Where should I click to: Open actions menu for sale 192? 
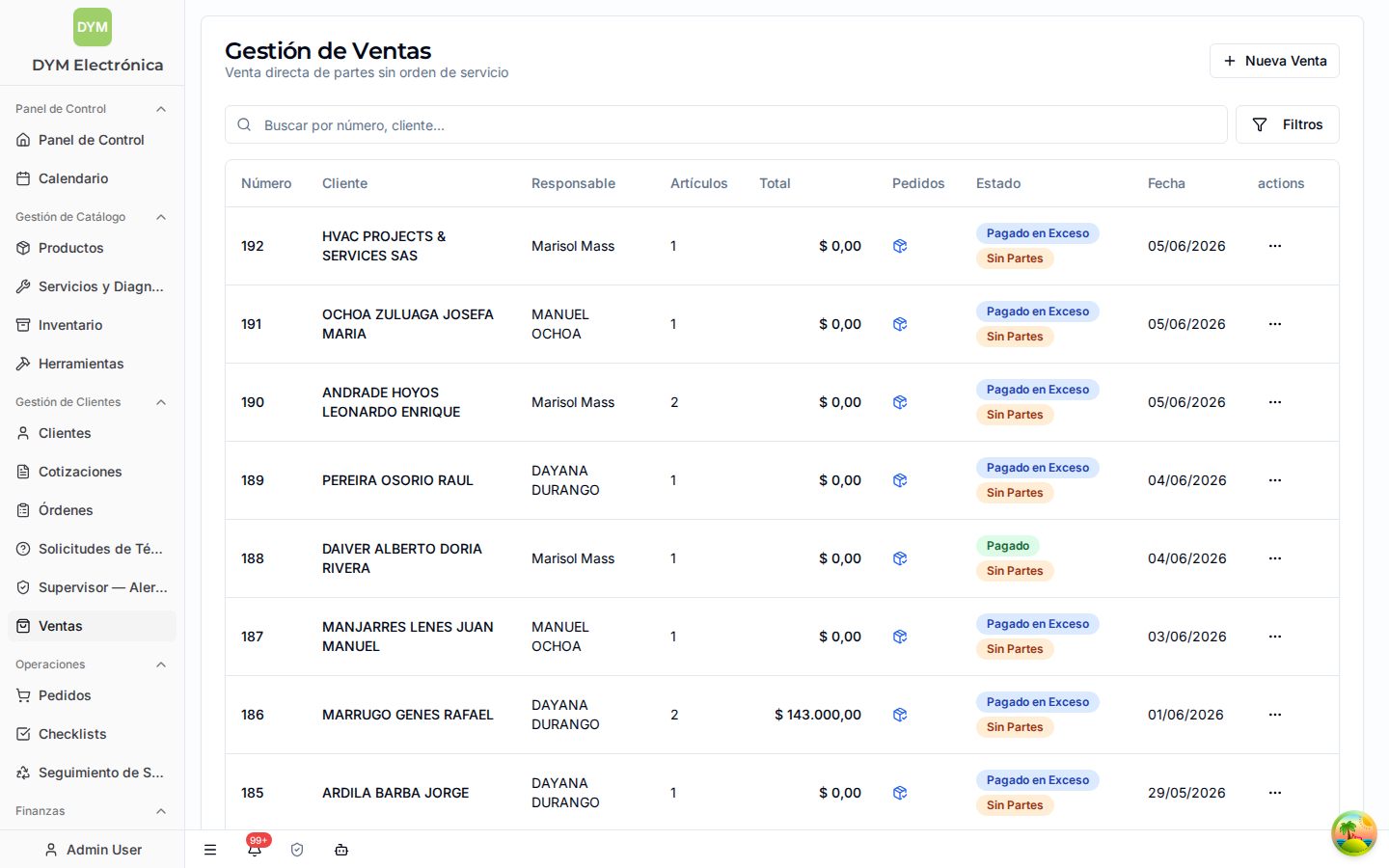(1275, 246)
